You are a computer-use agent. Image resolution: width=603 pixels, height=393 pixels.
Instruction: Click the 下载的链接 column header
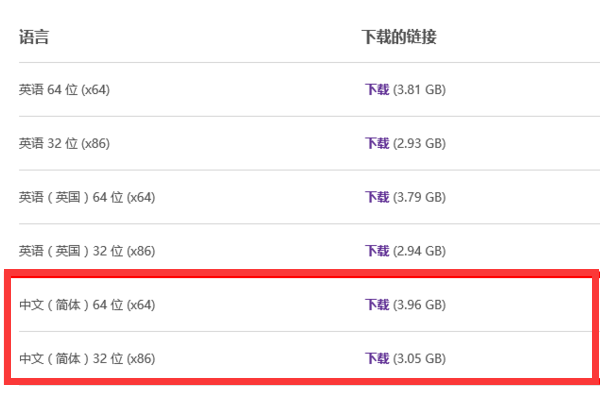[399, 37]
